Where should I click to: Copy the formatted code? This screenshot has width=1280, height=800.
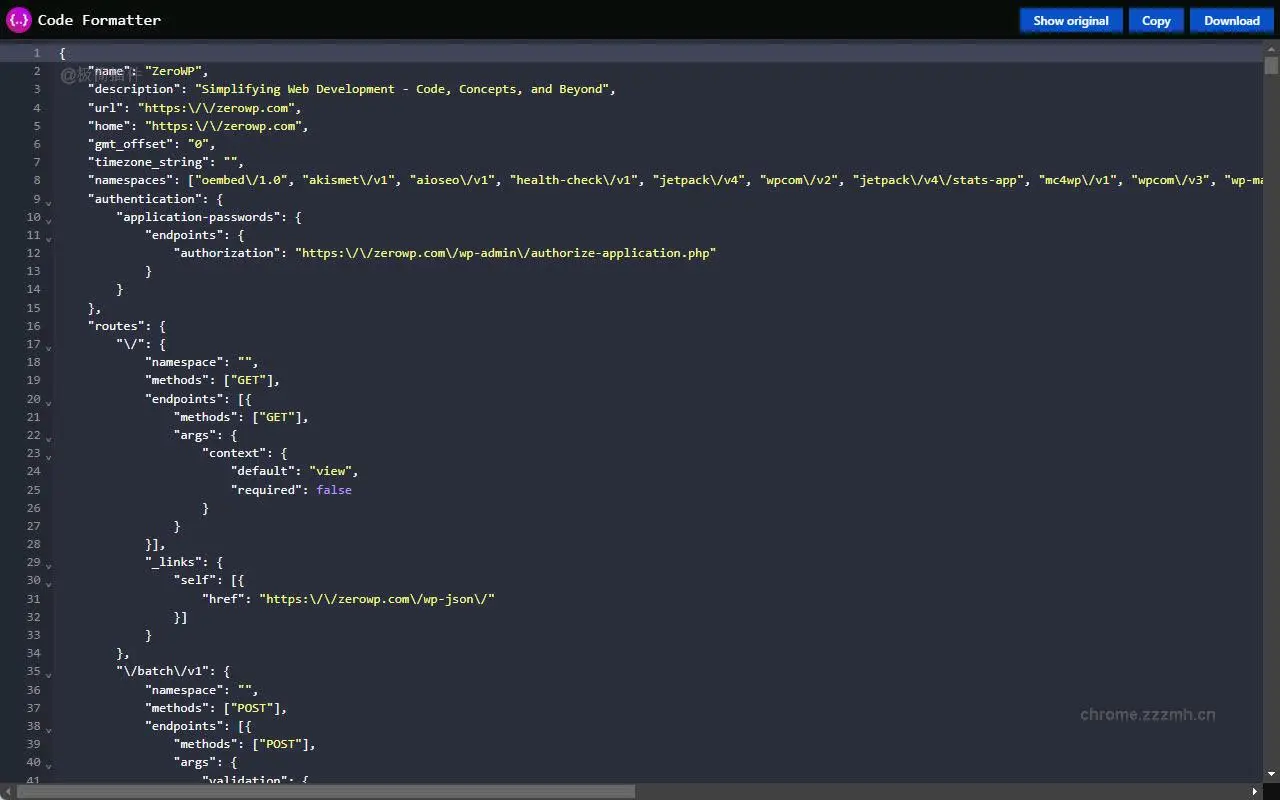(x=1156, y=20)
